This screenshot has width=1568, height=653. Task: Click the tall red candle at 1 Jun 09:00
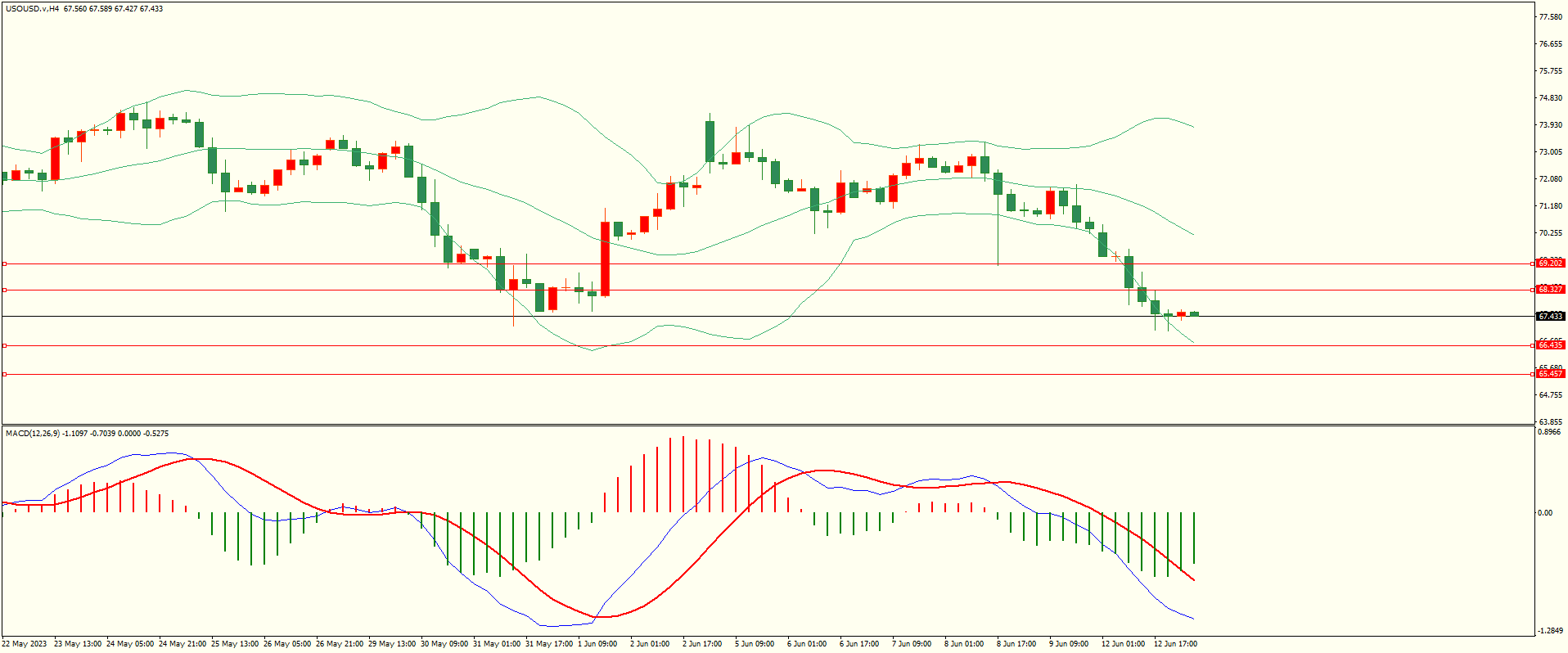(x=605, y=258)
